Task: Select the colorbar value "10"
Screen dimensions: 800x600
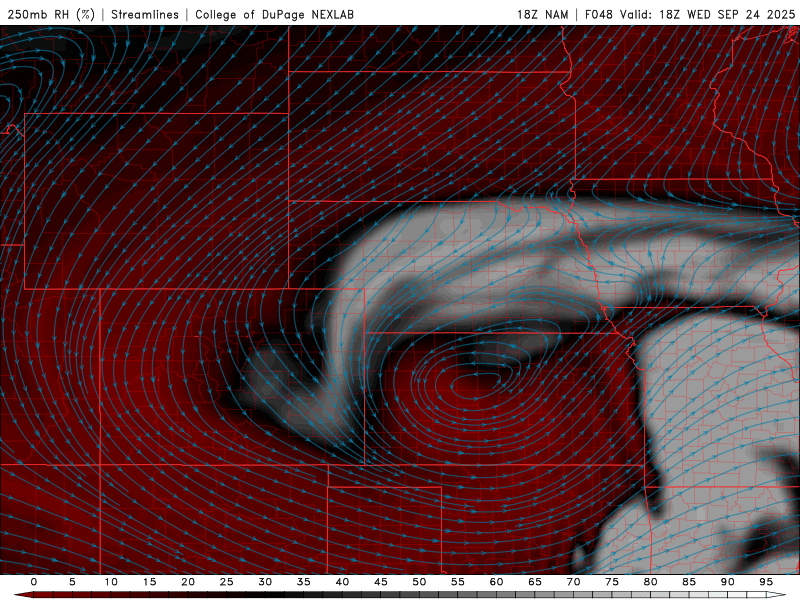Action: [x=111, y=582]
